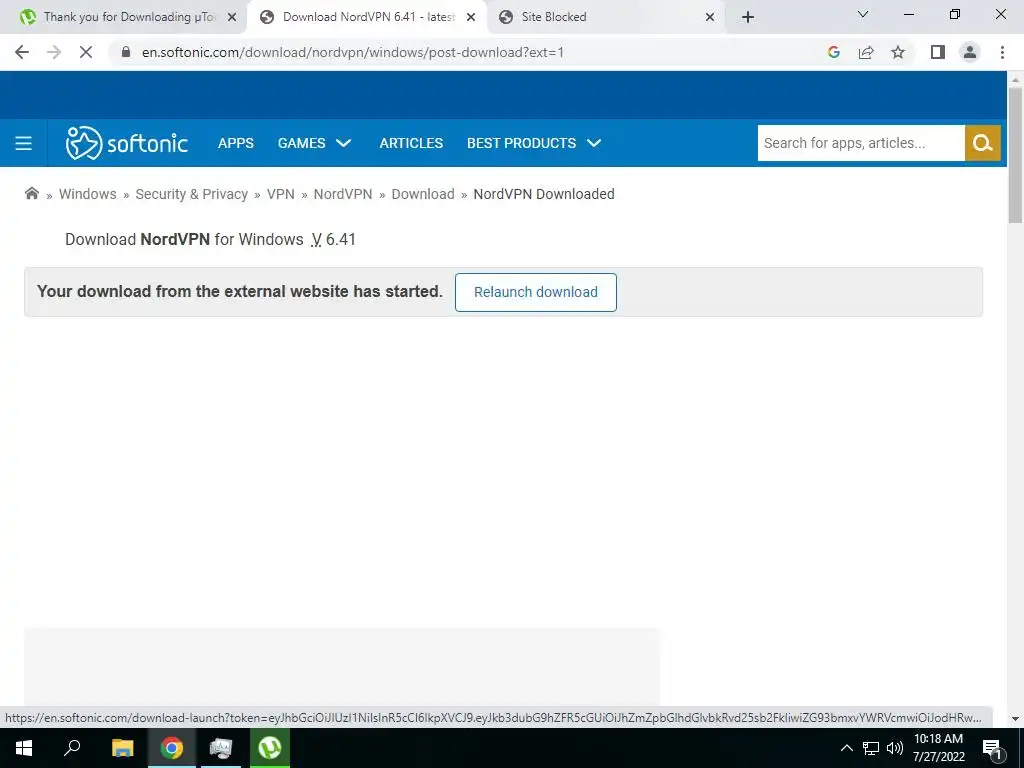Open VPN breadcrumb link

281,194
